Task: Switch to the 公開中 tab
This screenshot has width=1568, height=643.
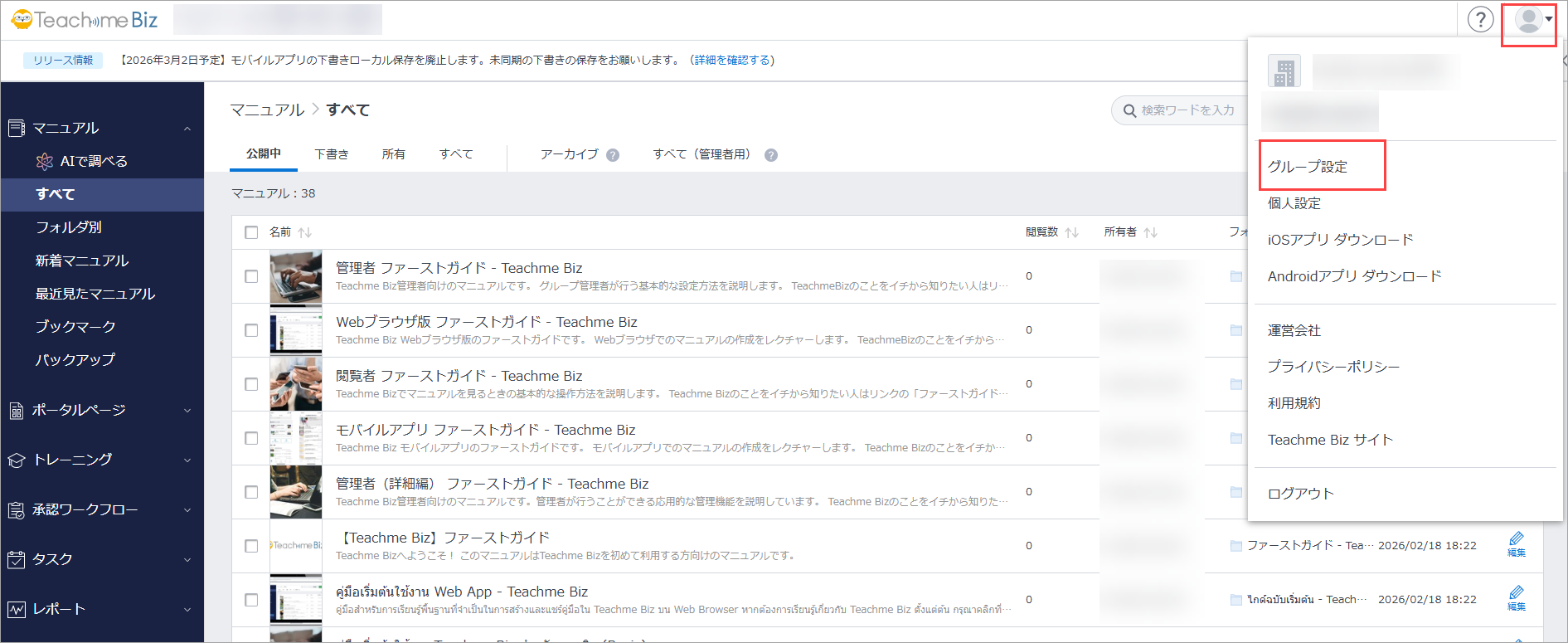Action: click(x=264, y=154)
